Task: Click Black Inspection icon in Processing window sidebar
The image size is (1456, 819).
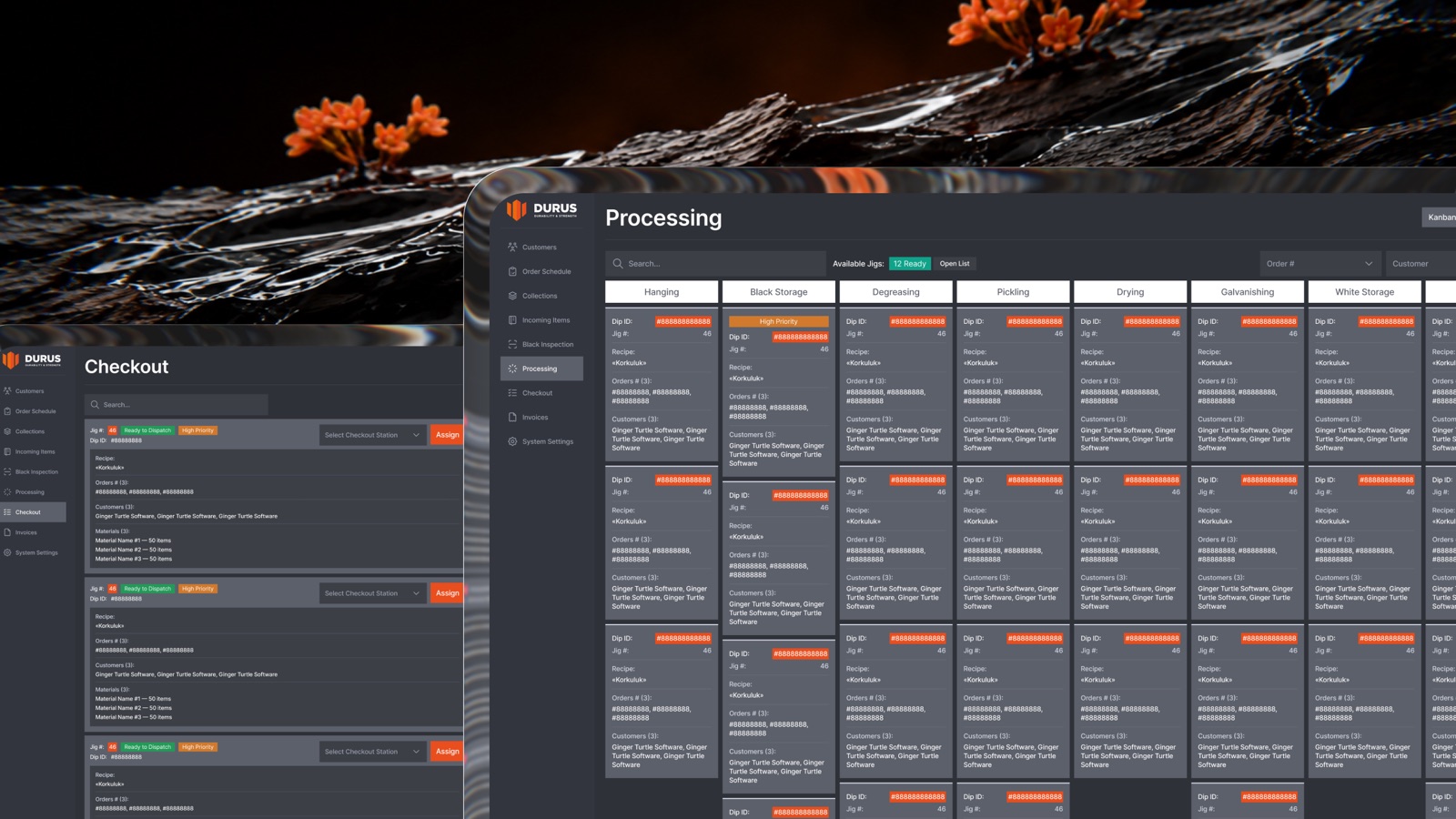Action: (x=512, y=344)
